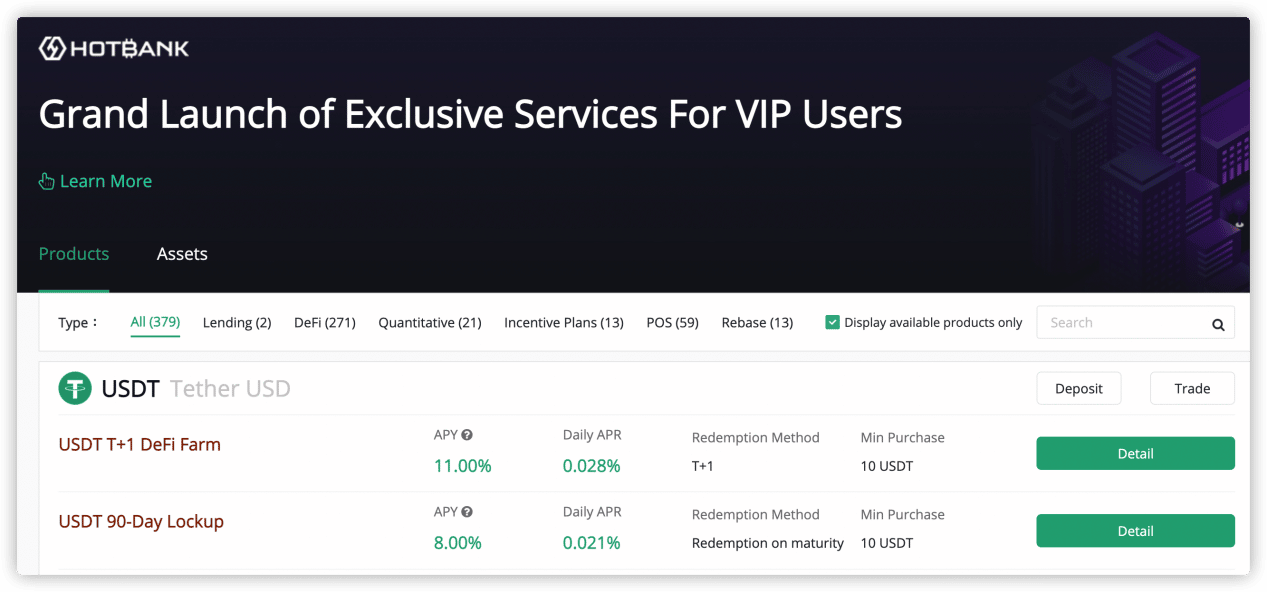1267x592 pixels.
Task: Uncheck Display available products only
Action: tap(832, 322)
